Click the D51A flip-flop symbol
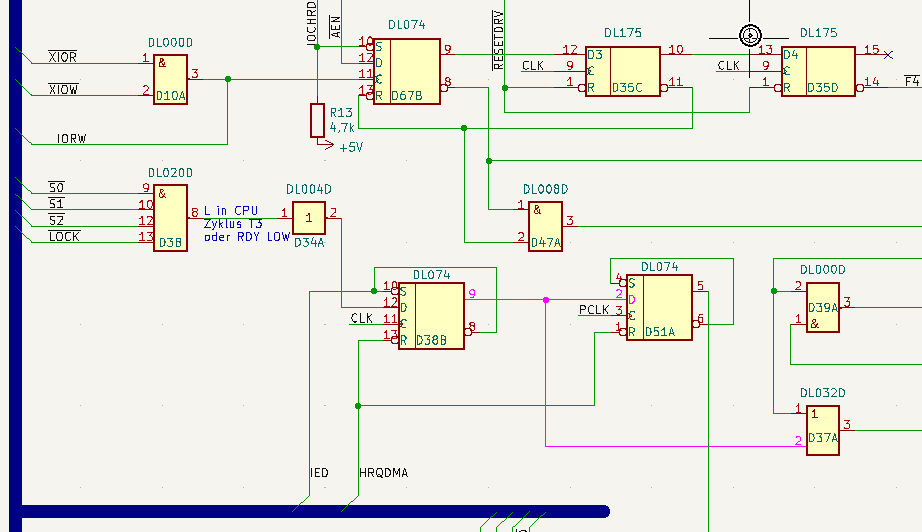The height and width of the screenshot is (532, 922). (659, 307)
